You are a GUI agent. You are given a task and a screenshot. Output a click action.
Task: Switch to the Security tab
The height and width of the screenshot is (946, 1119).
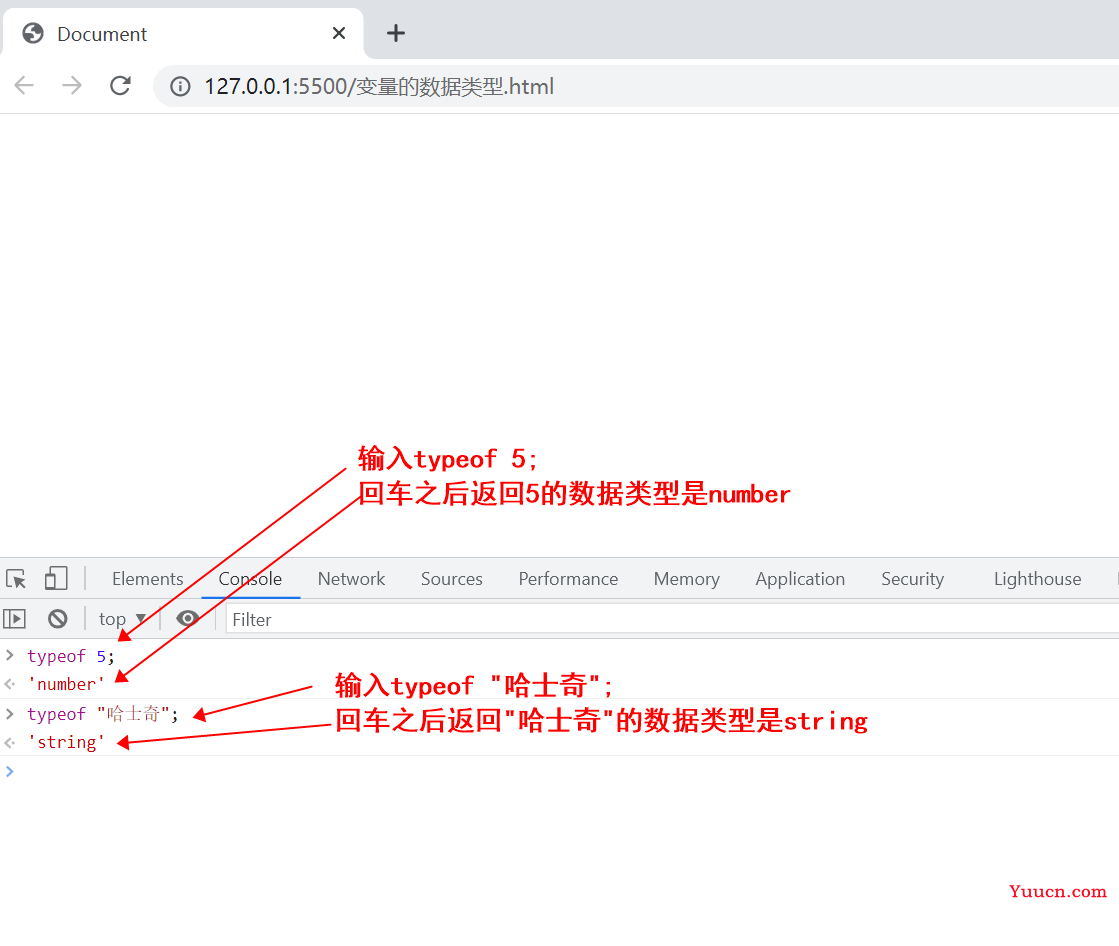[912, 579]
